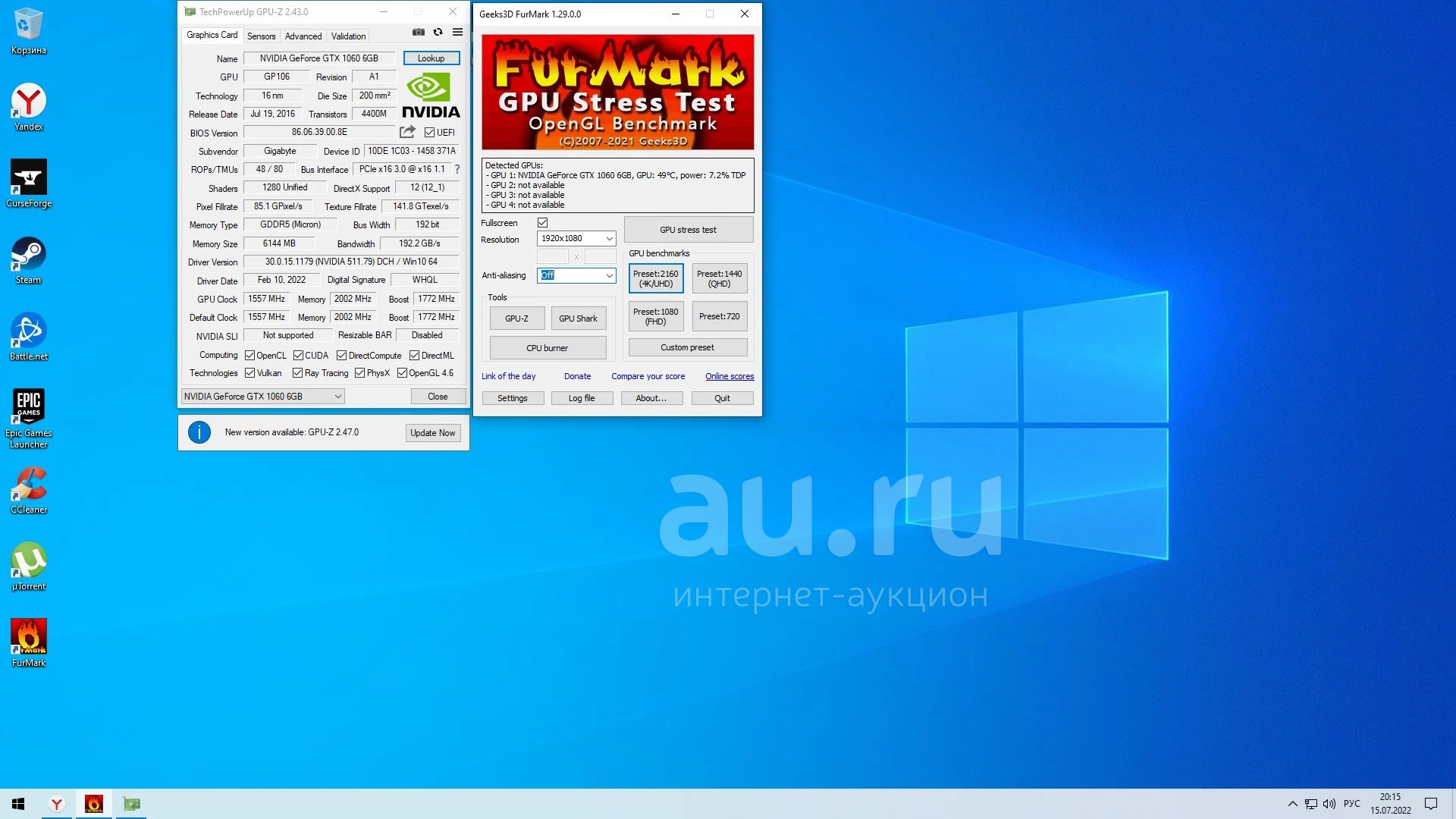Click the network tray icon
1456x819 pixels.
tap(1311, 804)
